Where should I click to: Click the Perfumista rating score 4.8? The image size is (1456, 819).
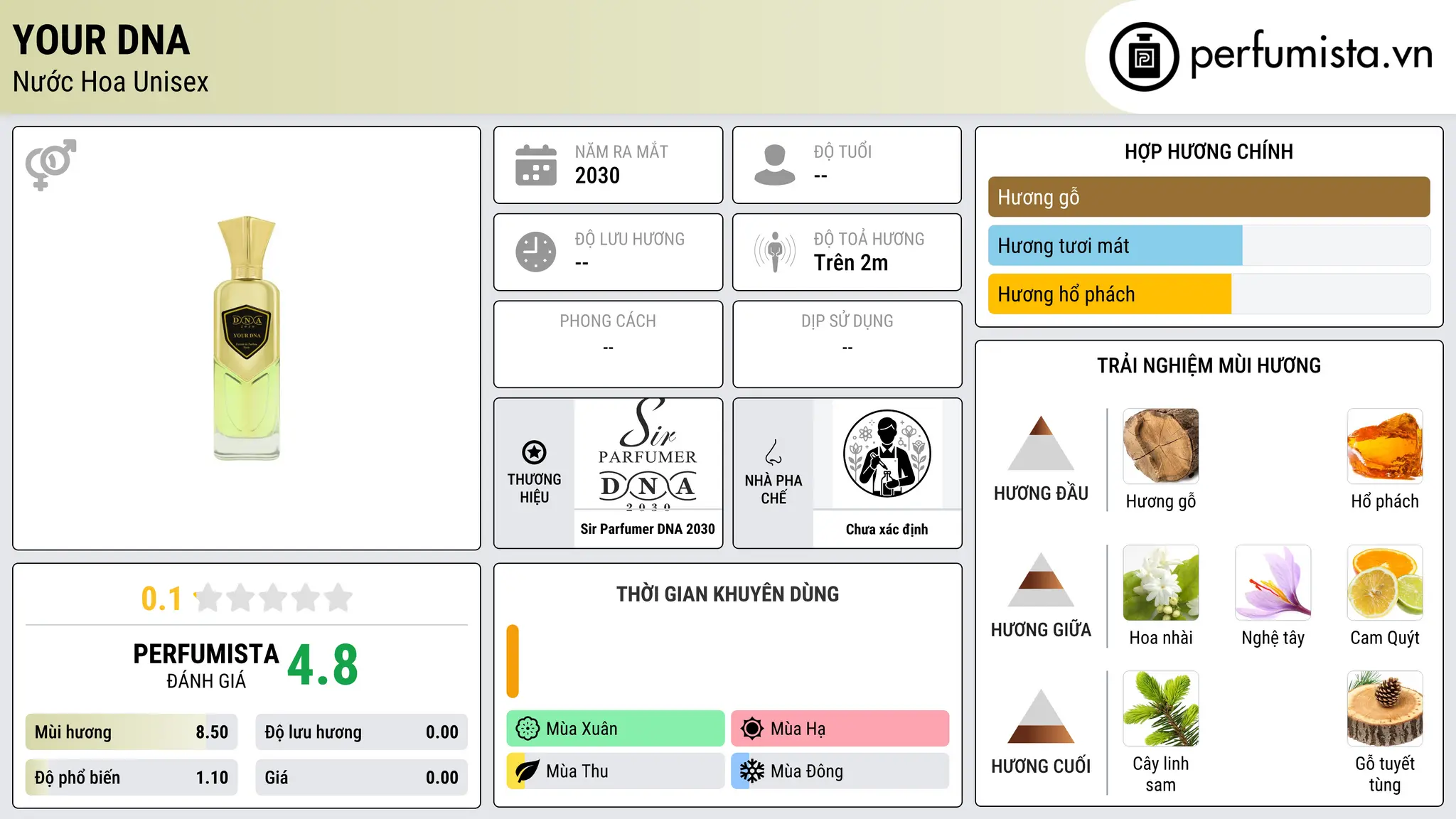(323, 665)
